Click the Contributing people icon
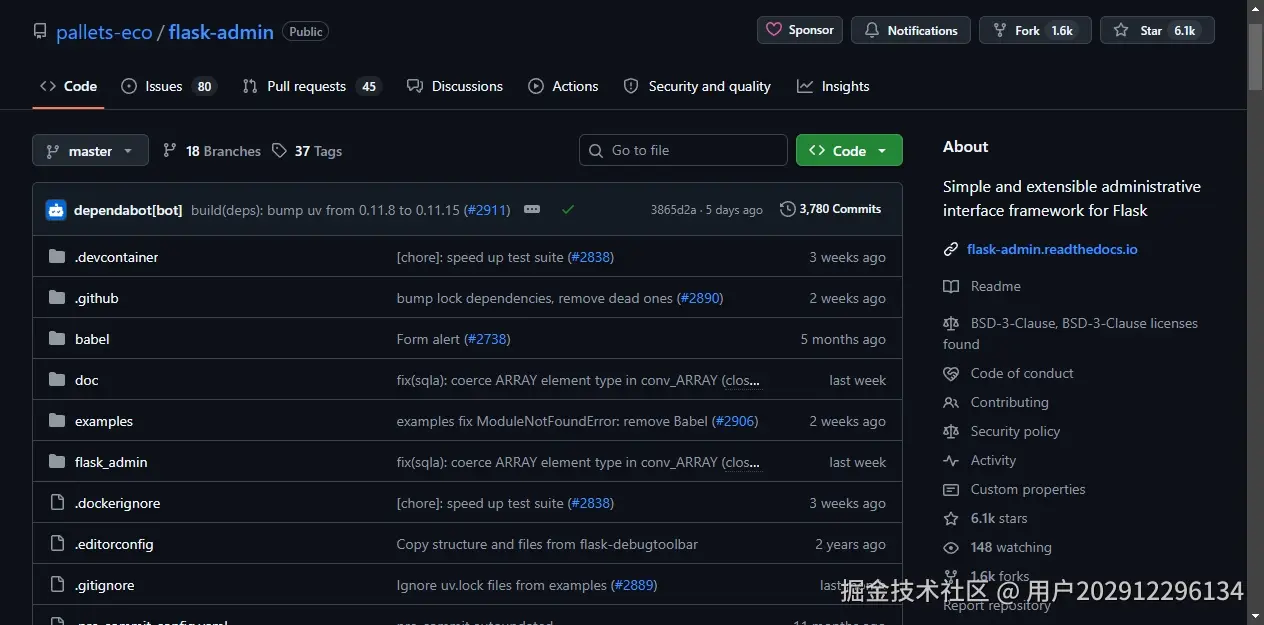 951,402
